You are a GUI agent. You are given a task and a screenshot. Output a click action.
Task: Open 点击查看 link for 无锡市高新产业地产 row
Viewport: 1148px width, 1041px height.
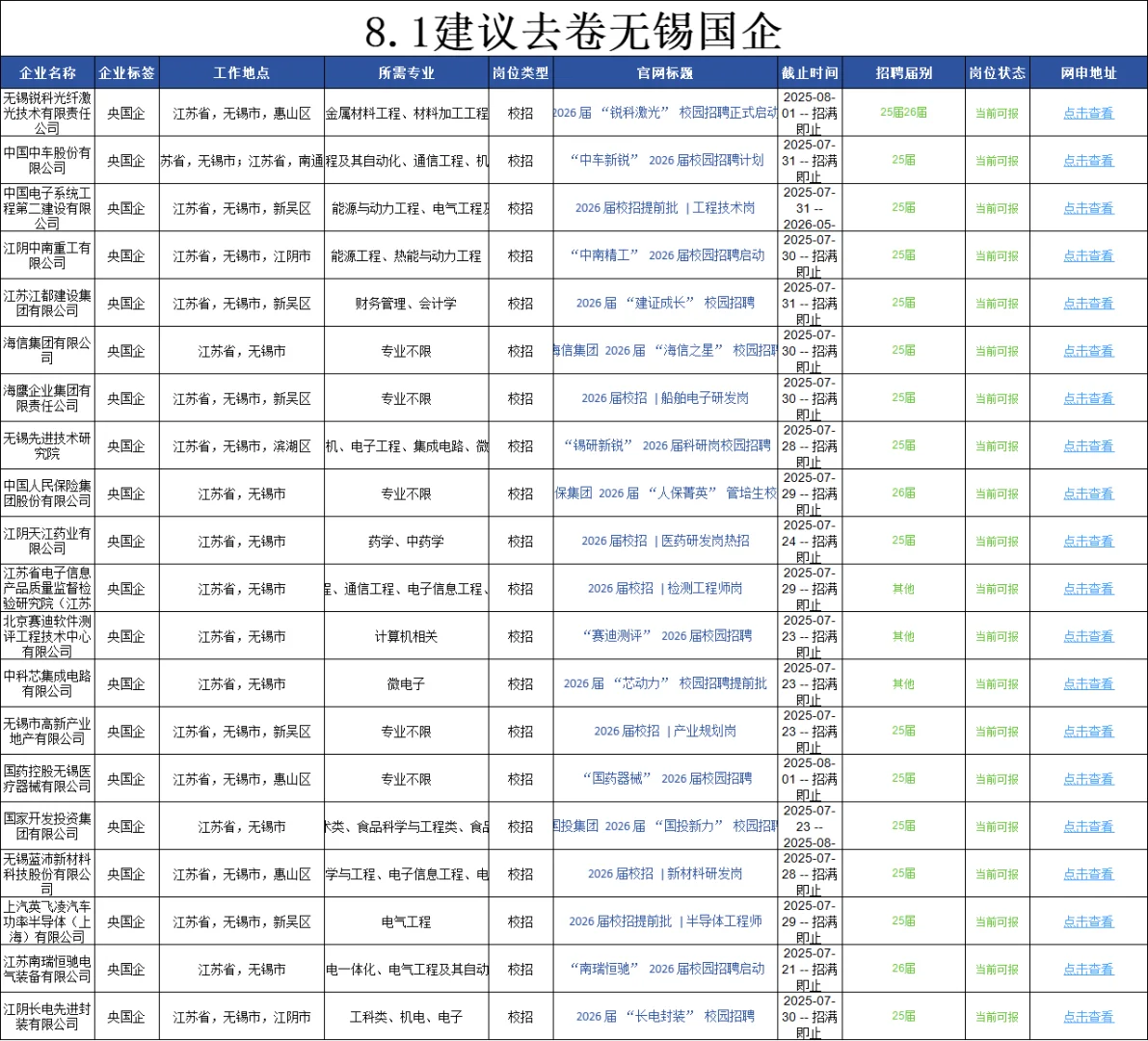tap(1088, 732)
